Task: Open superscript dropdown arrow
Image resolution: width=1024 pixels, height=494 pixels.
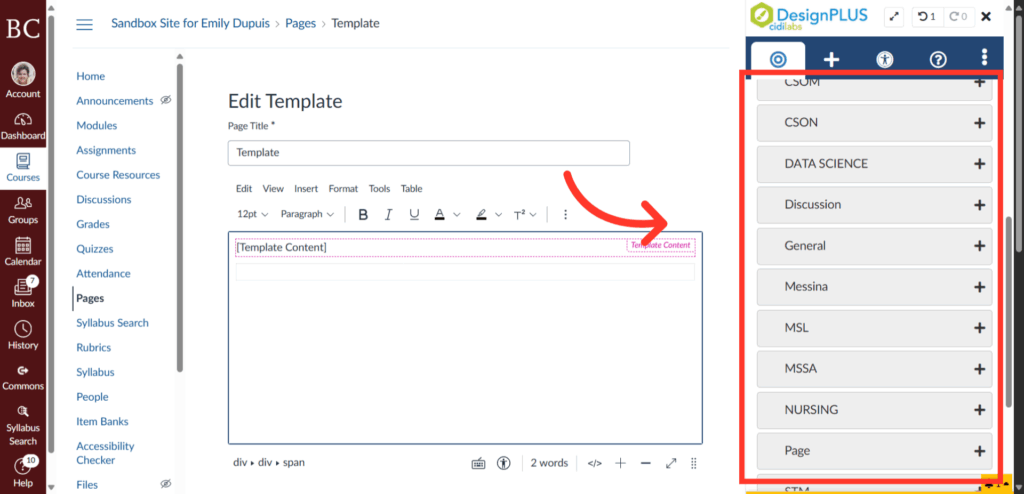Action: 533,214
